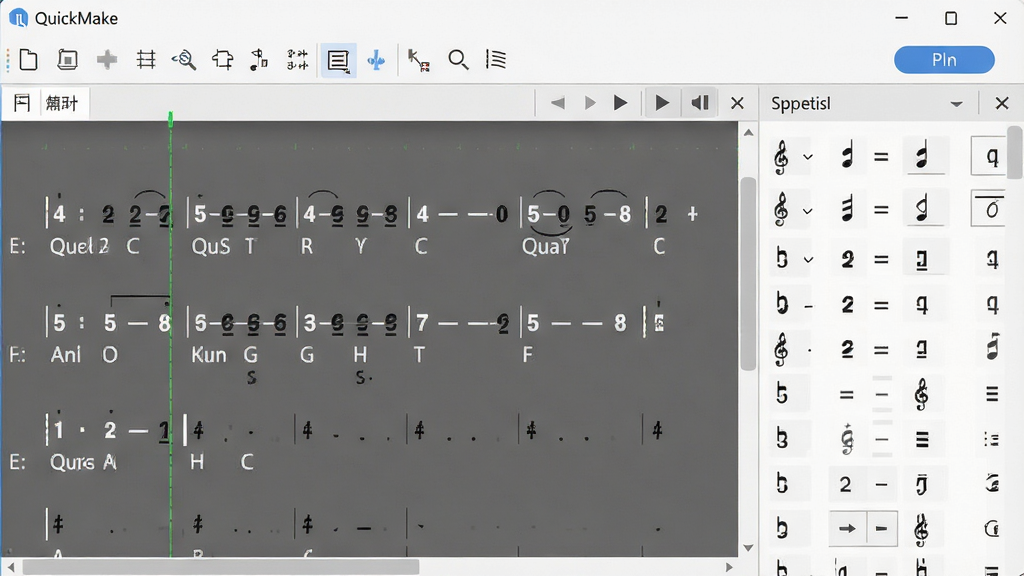Toggle the highlighted text panel icon
This screenshot has height=576, width=1024.
tap(338, 61)
